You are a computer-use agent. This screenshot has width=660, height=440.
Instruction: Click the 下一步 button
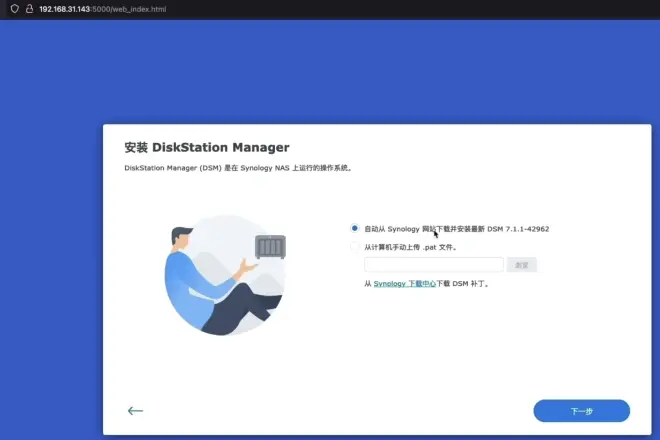pyautogui.click(x=582, y=411)
